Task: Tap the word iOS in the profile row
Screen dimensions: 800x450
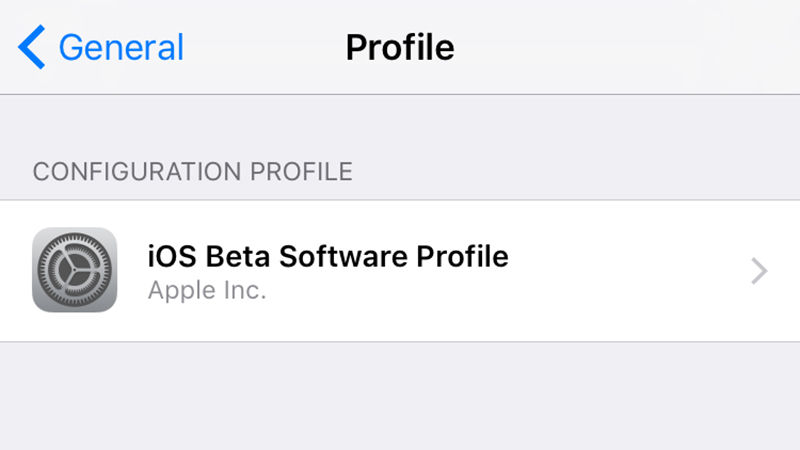Action: tap(172, 256)
